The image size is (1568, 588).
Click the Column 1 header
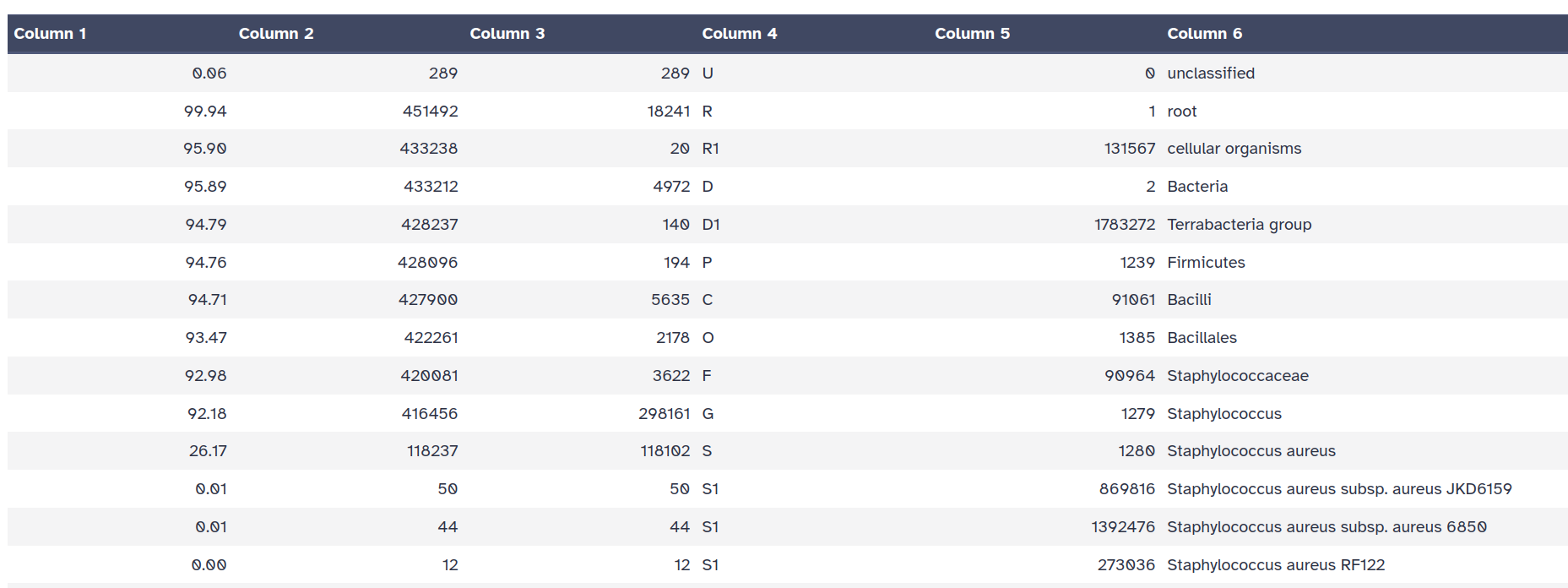[50, 34]
